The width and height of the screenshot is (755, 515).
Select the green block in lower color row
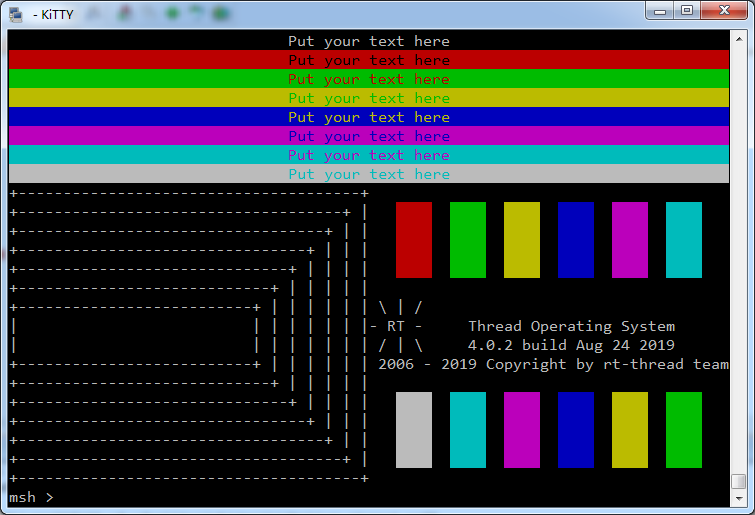(x=684, y=430)
